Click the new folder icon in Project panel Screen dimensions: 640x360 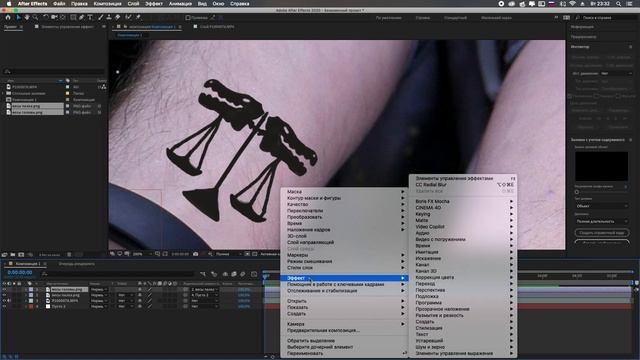tap(13, 255)
